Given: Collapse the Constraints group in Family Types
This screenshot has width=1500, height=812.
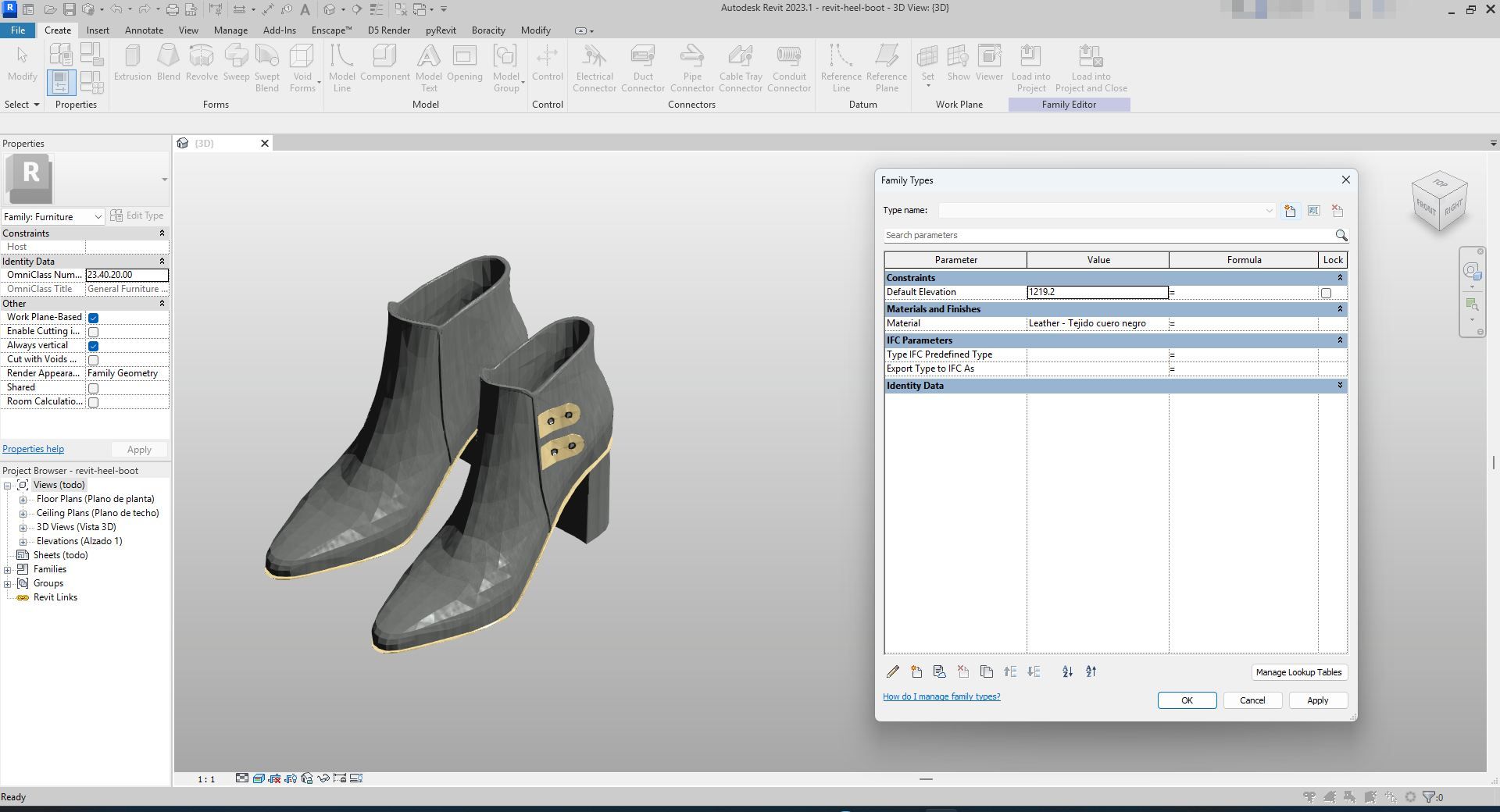Looking at the screenshot, I should point(1340,278).
